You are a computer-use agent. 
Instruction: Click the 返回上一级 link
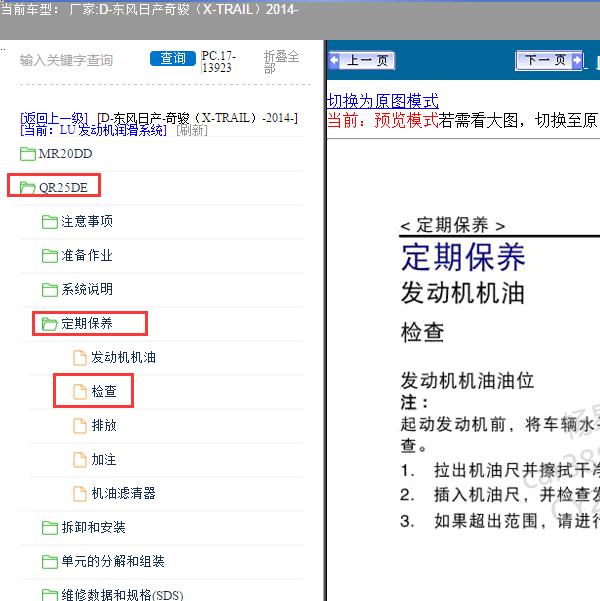(54, 118)
